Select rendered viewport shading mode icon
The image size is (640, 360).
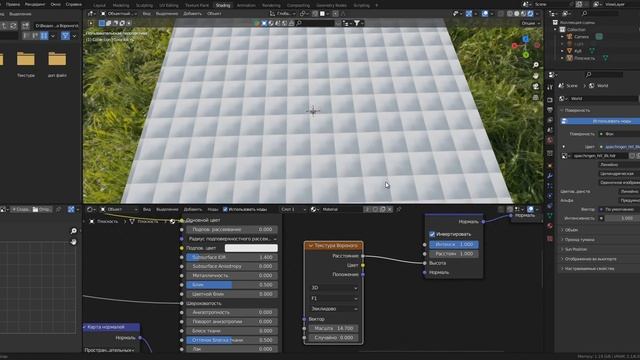point(530,13)
